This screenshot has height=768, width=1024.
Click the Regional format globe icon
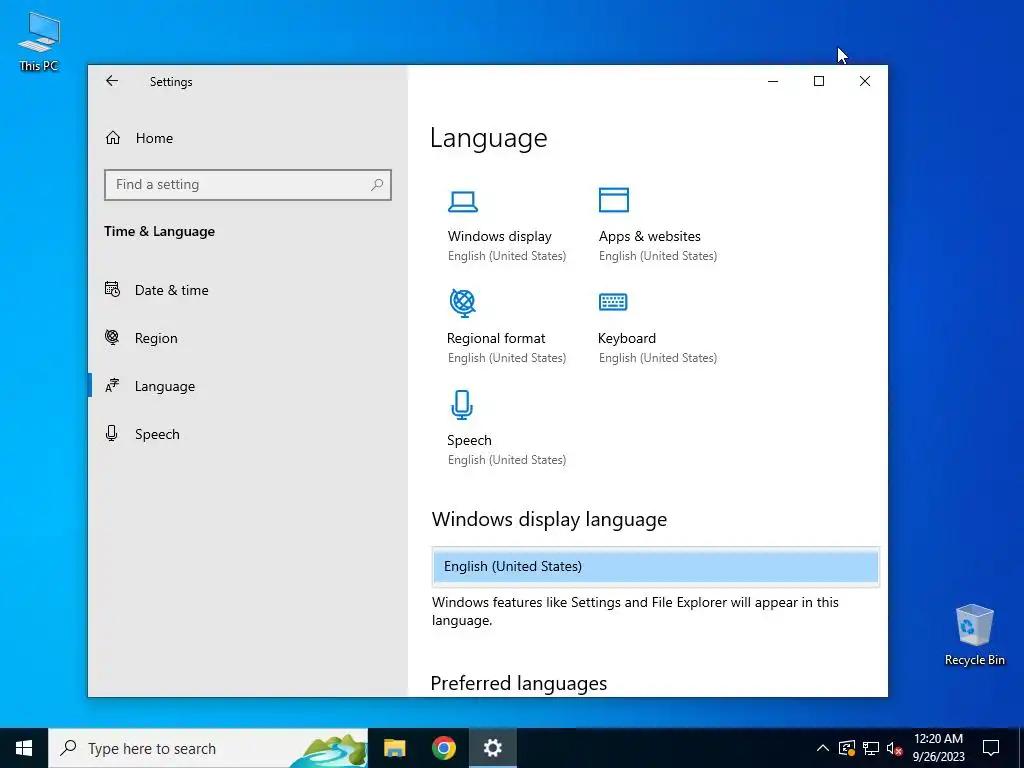click(463, 303)
